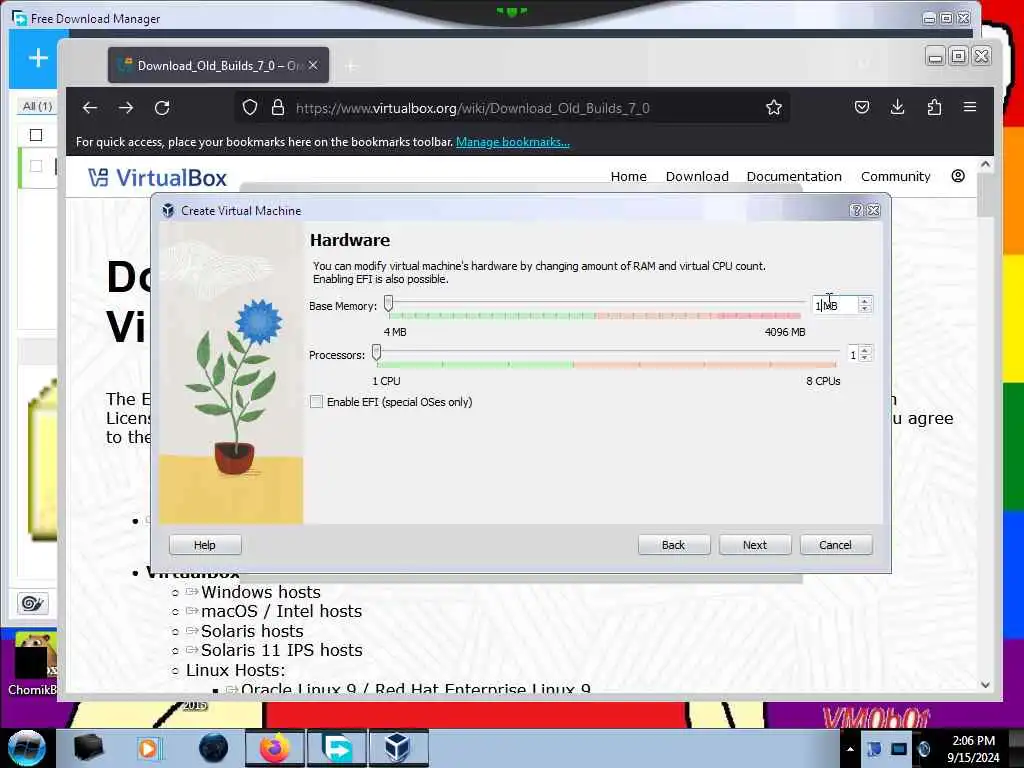Open the Download menu on VirtualBox site
Viewport: 1024px width, 768px height.
(697, 176)
